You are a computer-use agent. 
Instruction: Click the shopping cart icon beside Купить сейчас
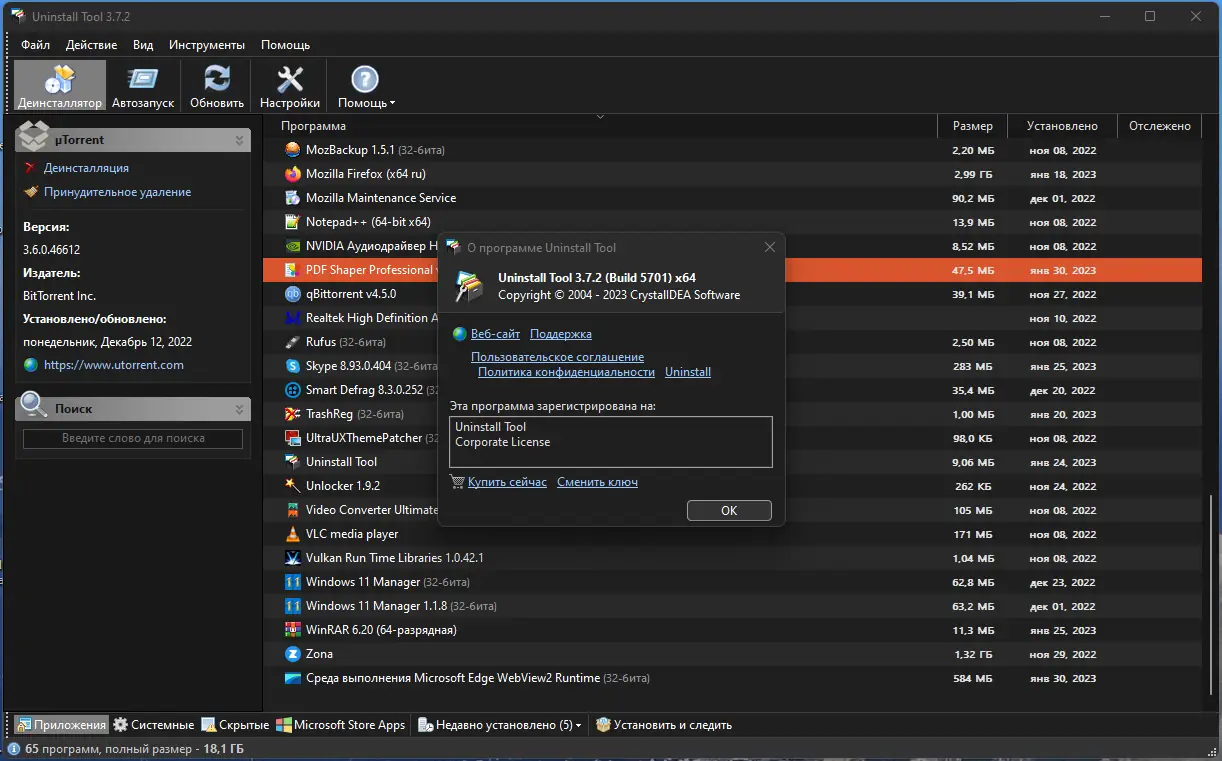pos(457,482)
